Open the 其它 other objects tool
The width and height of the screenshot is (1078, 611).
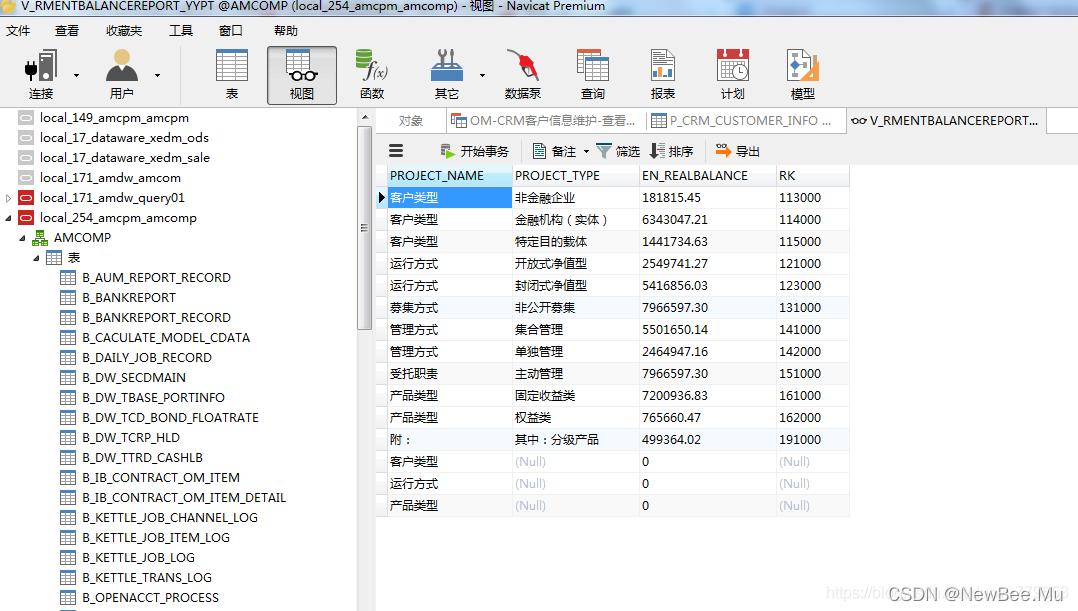pyautogui.click(x=446, y=74)
